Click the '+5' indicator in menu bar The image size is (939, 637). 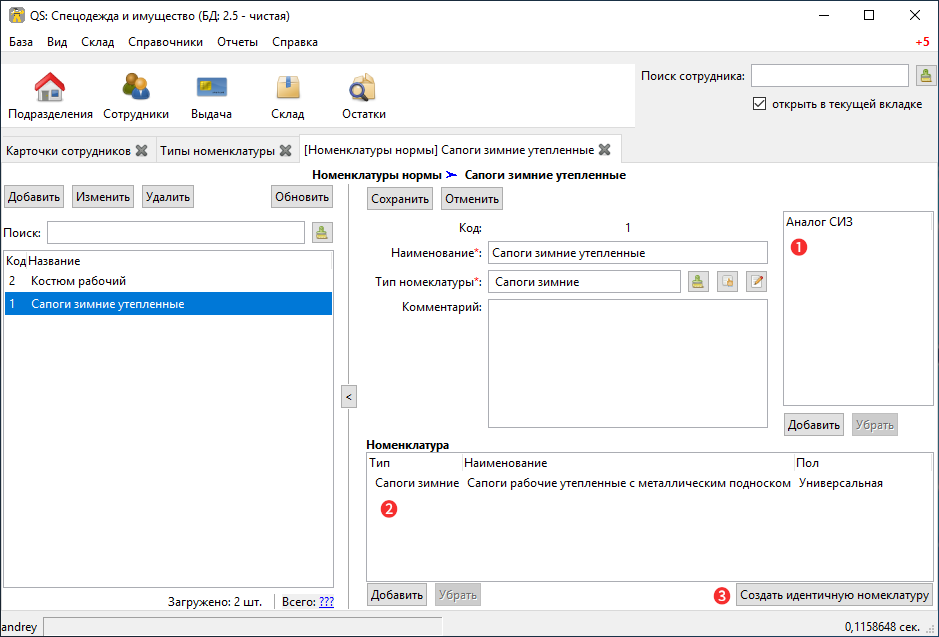tap(922, 42)
